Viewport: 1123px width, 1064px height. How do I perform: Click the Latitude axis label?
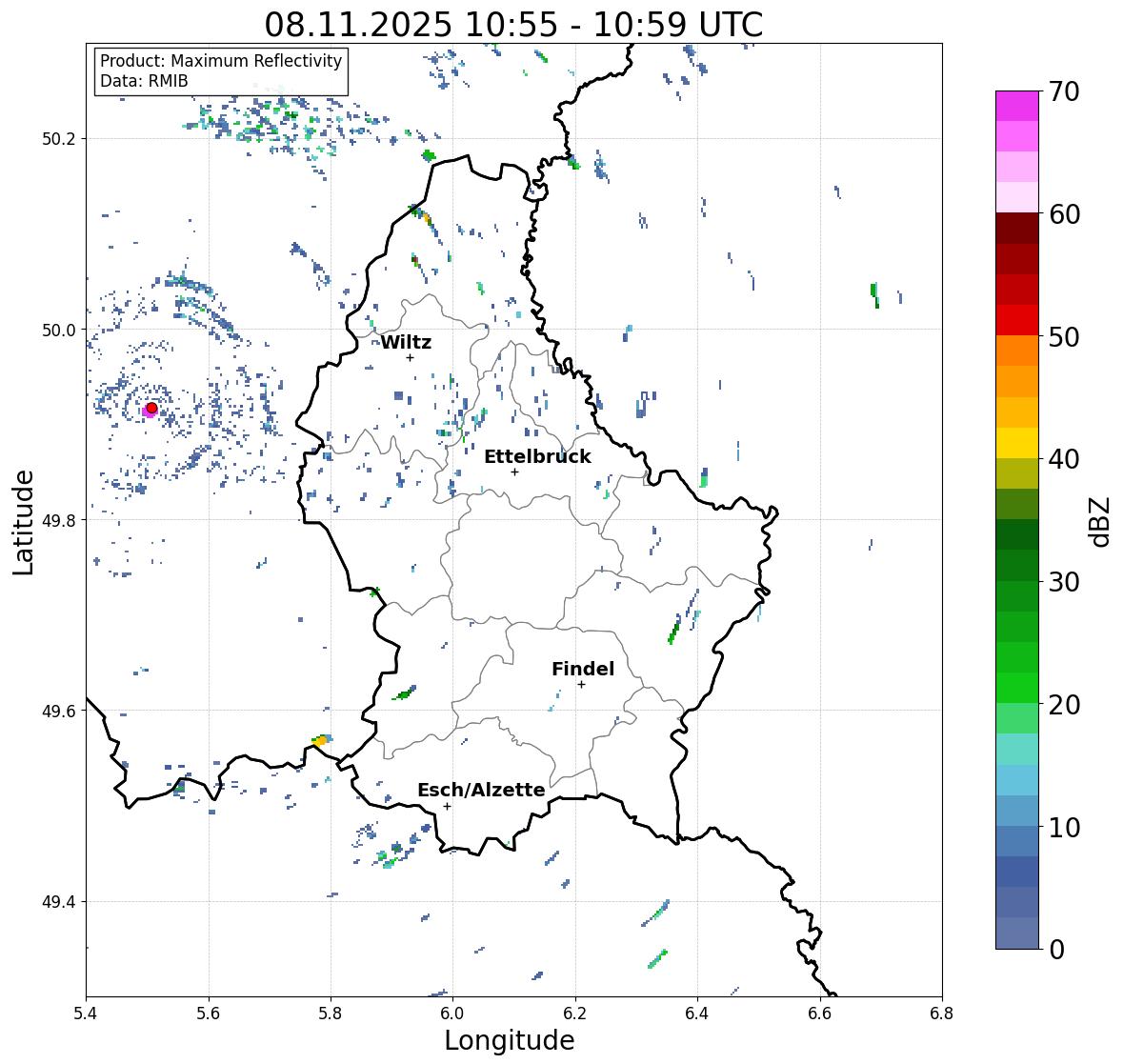point(24,522)
